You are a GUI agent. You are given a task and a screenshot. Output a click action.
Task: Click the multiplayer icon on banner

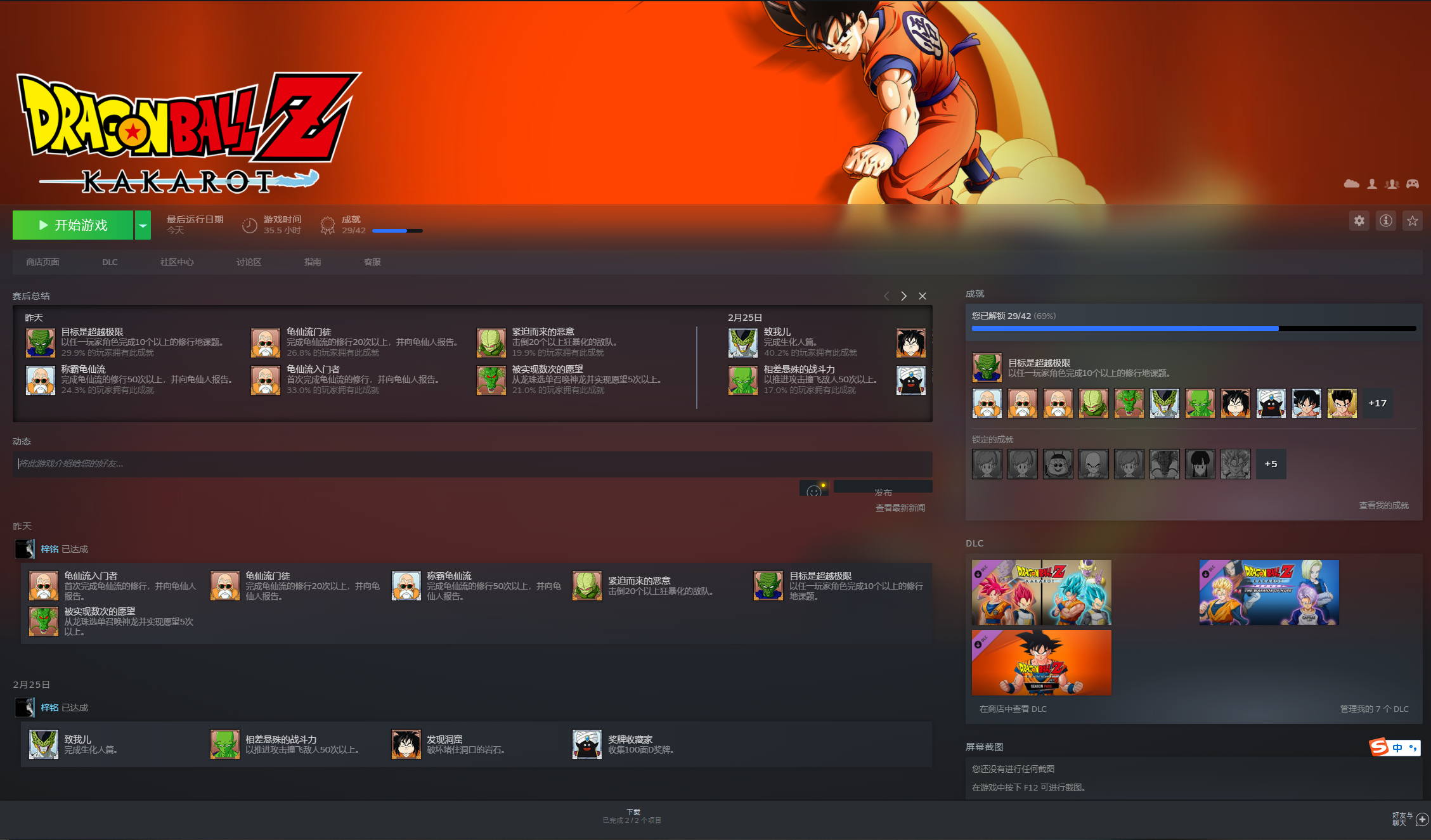click(x=1392, y=184)
